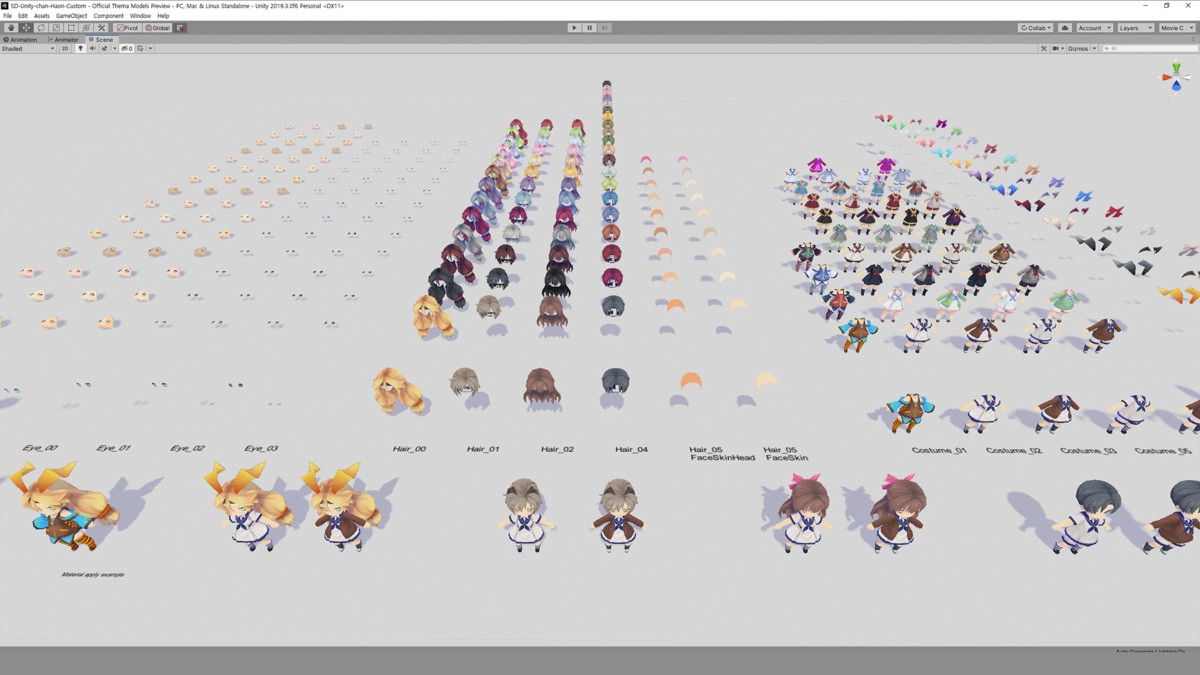
Task: Toggle Pivot handle position
Action: pos(128,28)
